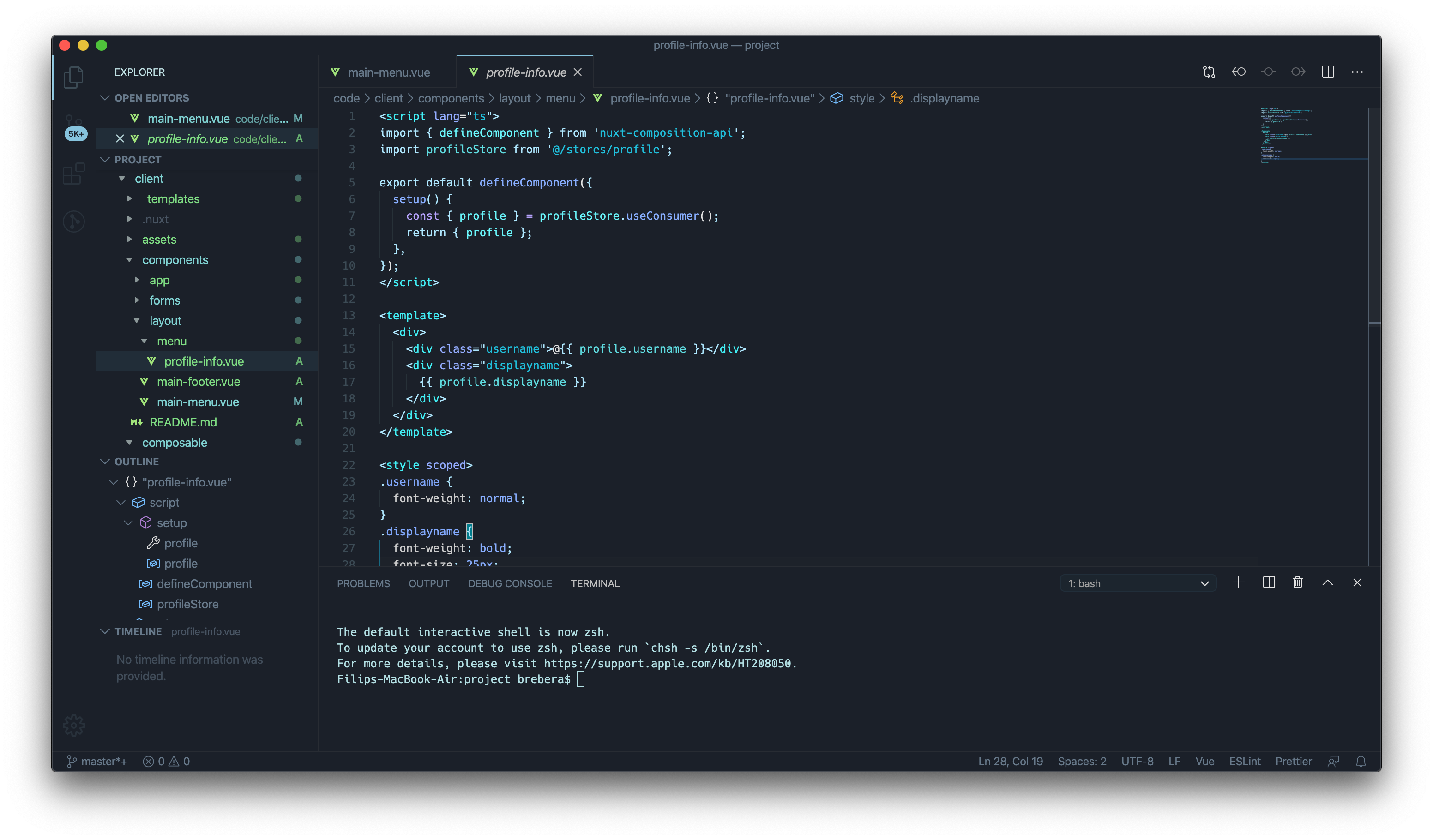This screenshot has width=1433, height=840.
Task: Click the new terminal plus button
Action: [x=1238, y=583]
